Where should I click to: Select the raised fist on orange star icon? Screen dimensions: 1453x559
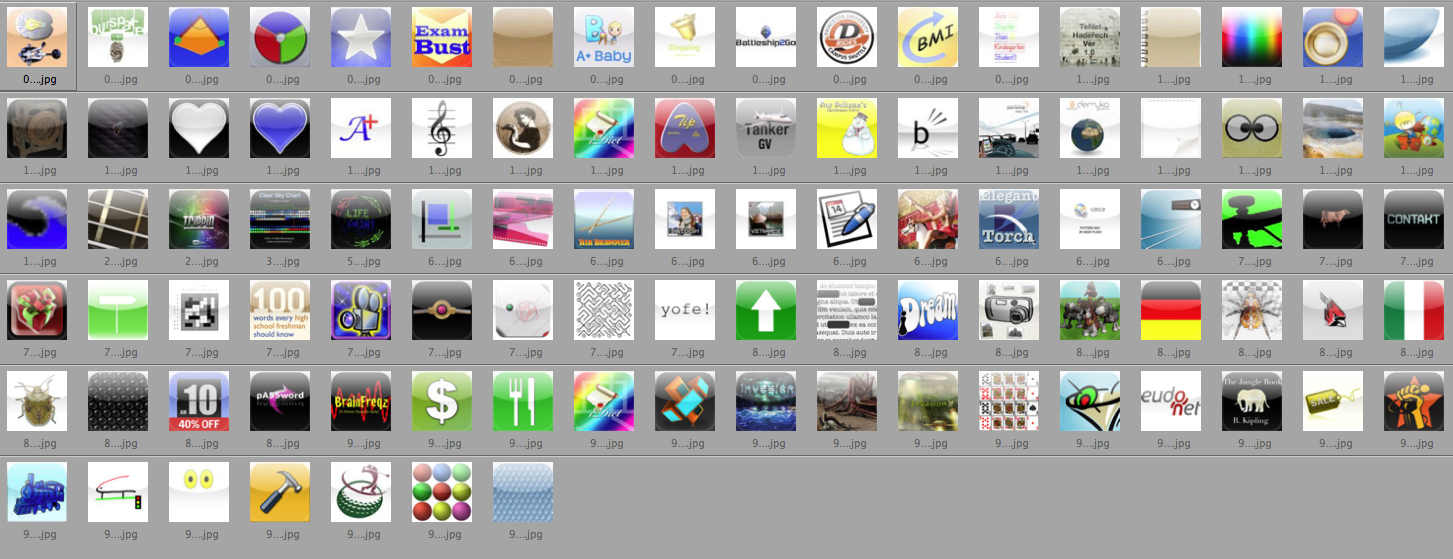(x=1414, y=401)
